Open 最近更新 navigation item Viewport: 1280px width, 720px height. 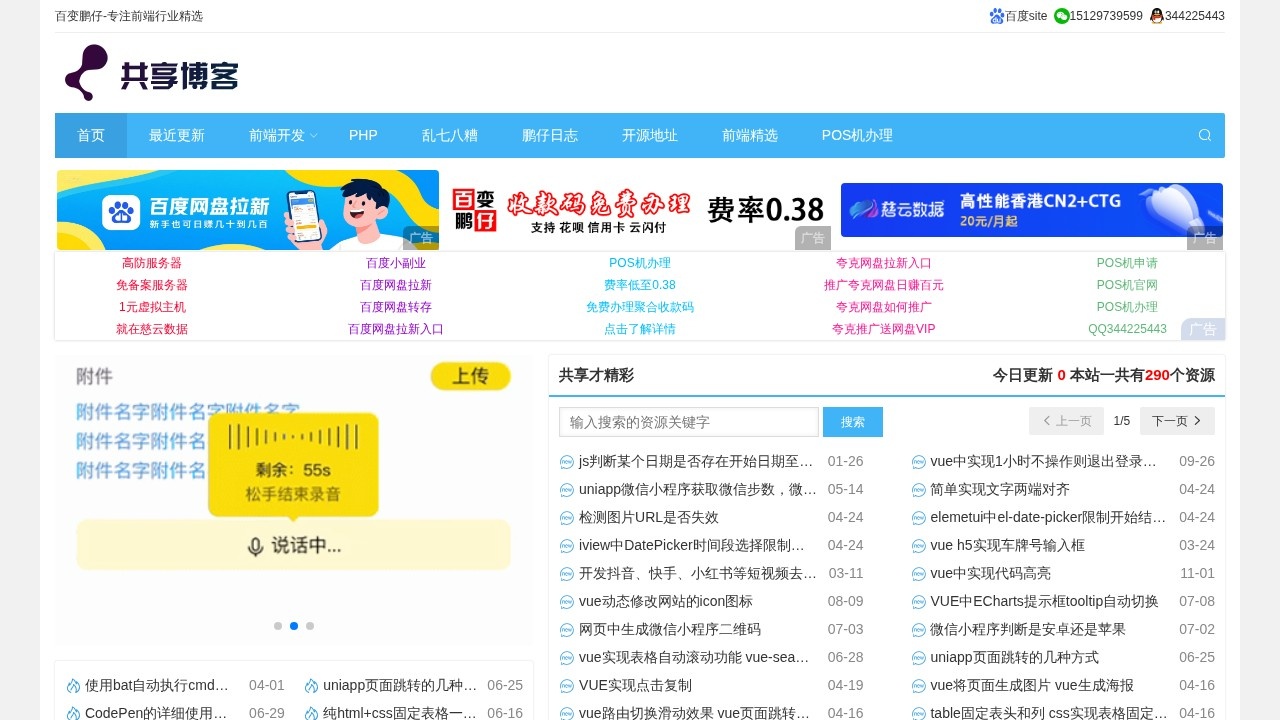point(177,135)
